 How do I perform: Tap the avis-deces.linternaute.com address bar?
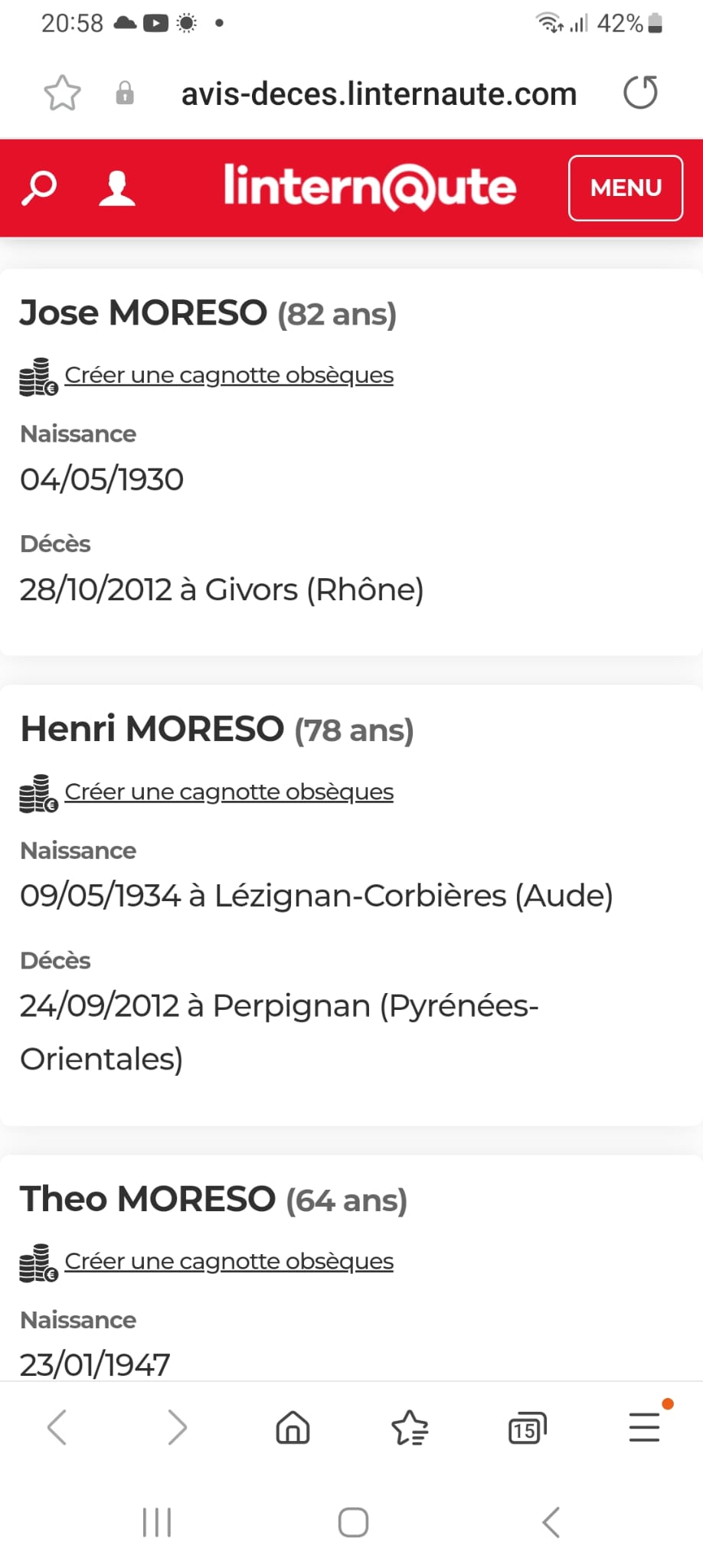point(378,94)
